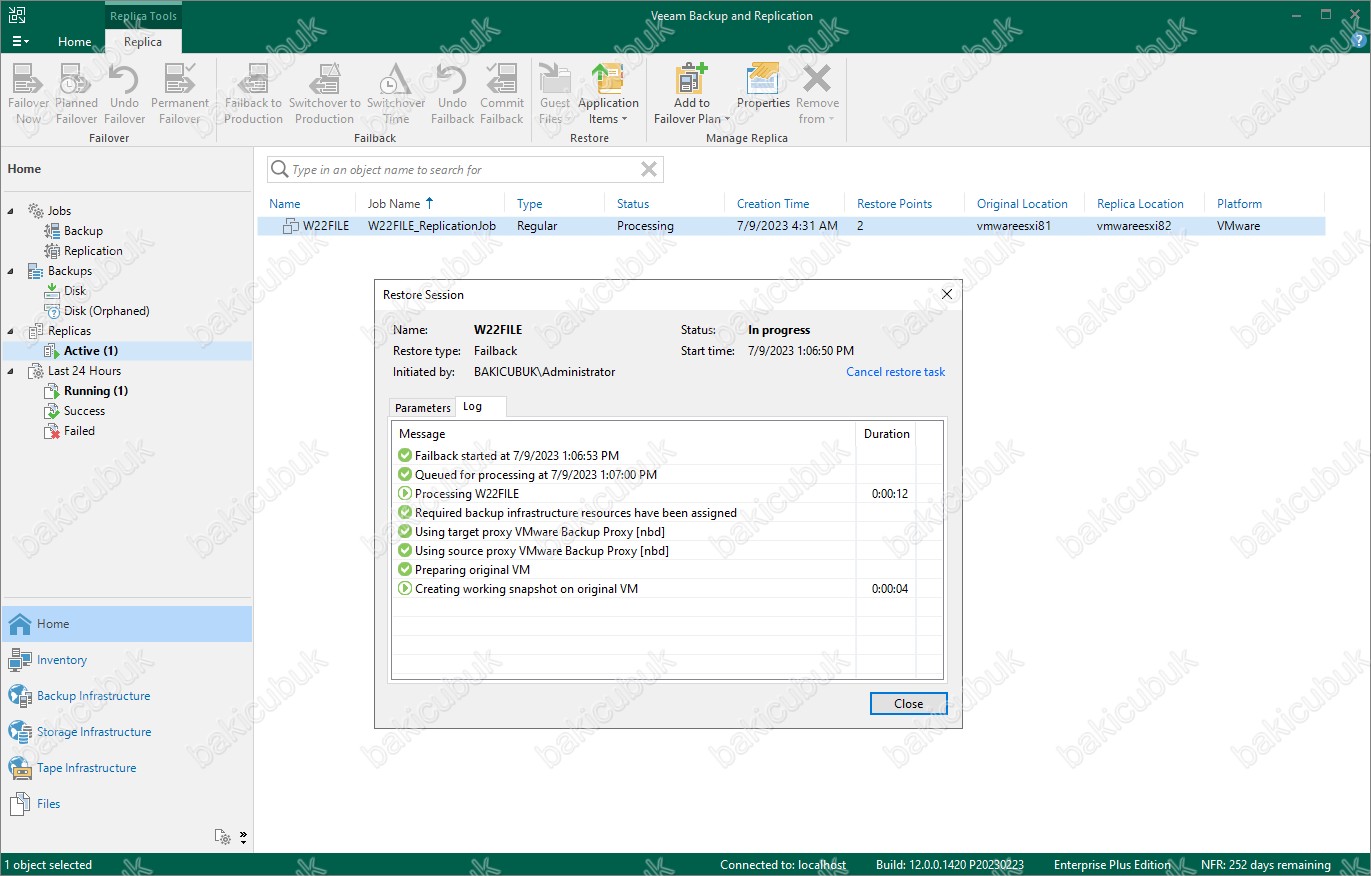Open the Home navigation pane
This screenshot has width=1371, height=876.
127,624
